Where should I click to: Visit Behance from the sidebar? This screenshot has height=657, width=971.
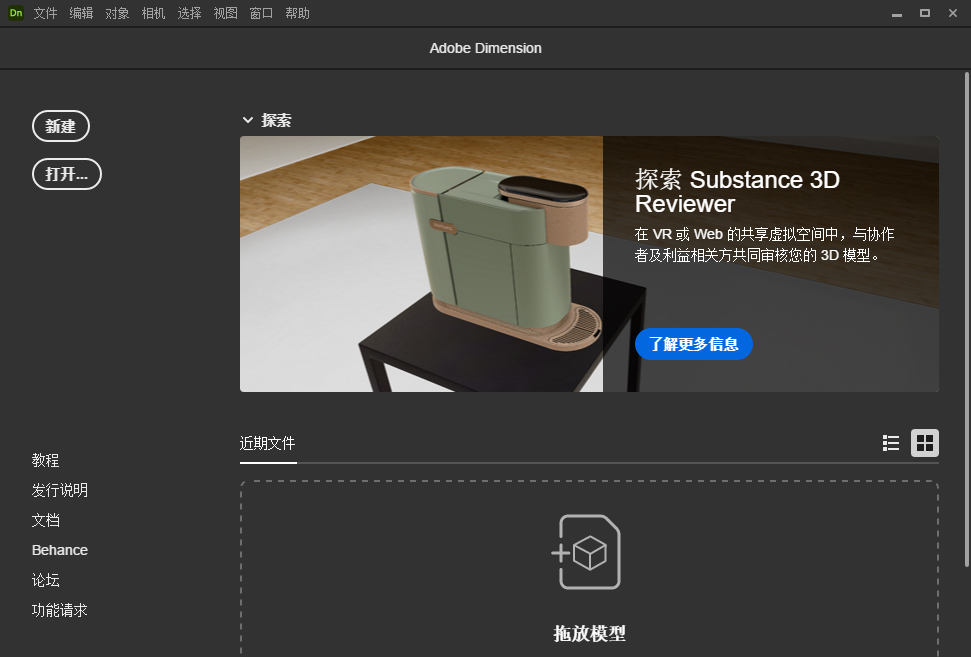click(x=59, y=550)
